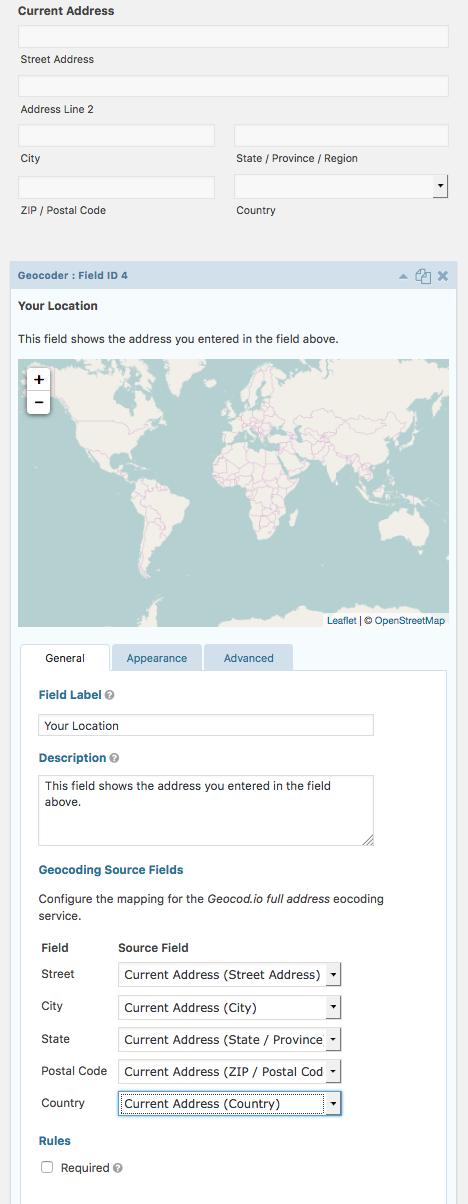Open the Country dropdown in Current Address
The image size is (468, 1204).
341,187
